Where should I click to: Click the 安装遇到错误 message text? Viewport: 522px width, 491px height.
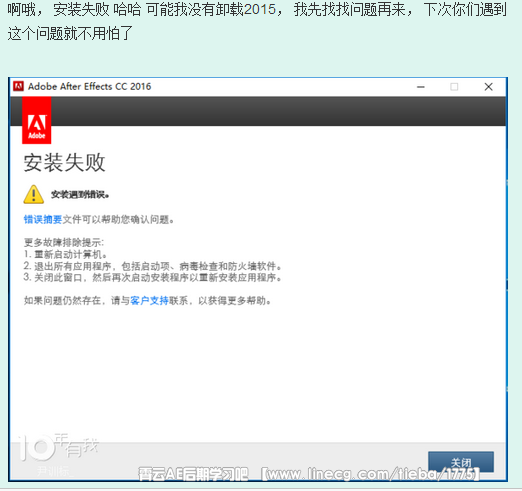pos(80,194)
